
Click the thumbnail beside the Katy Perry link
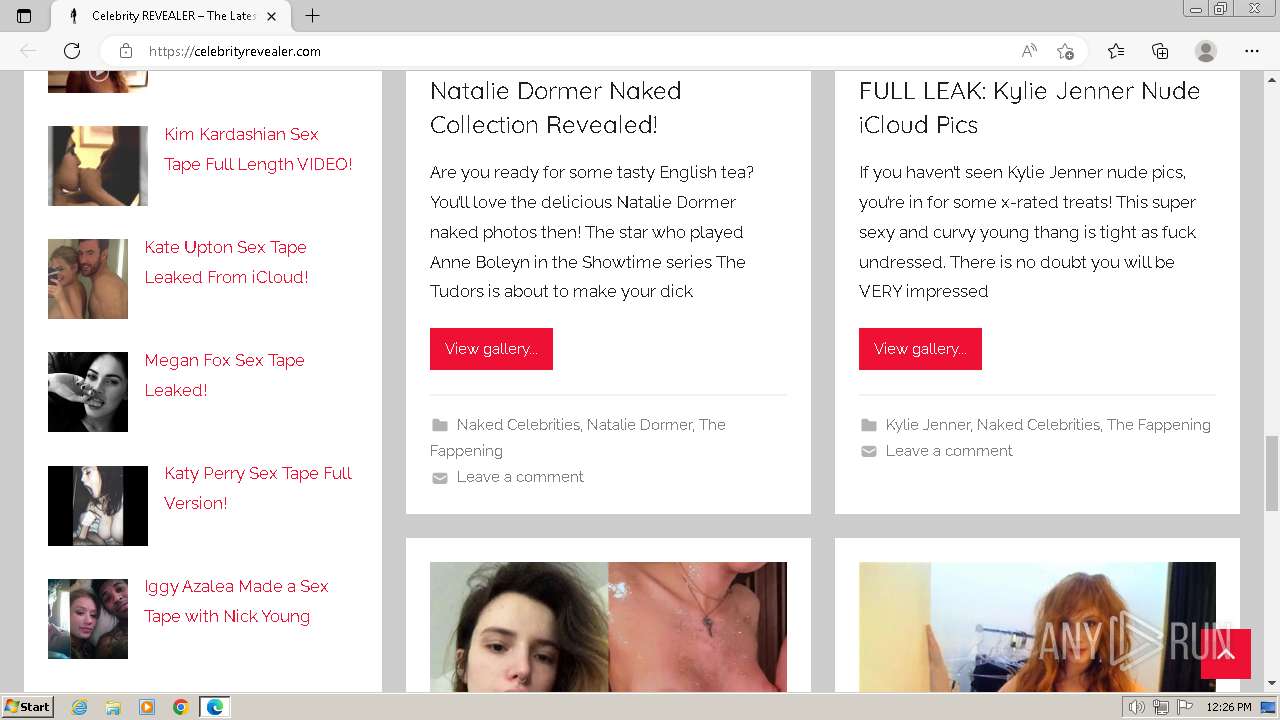tap(98, 506)
